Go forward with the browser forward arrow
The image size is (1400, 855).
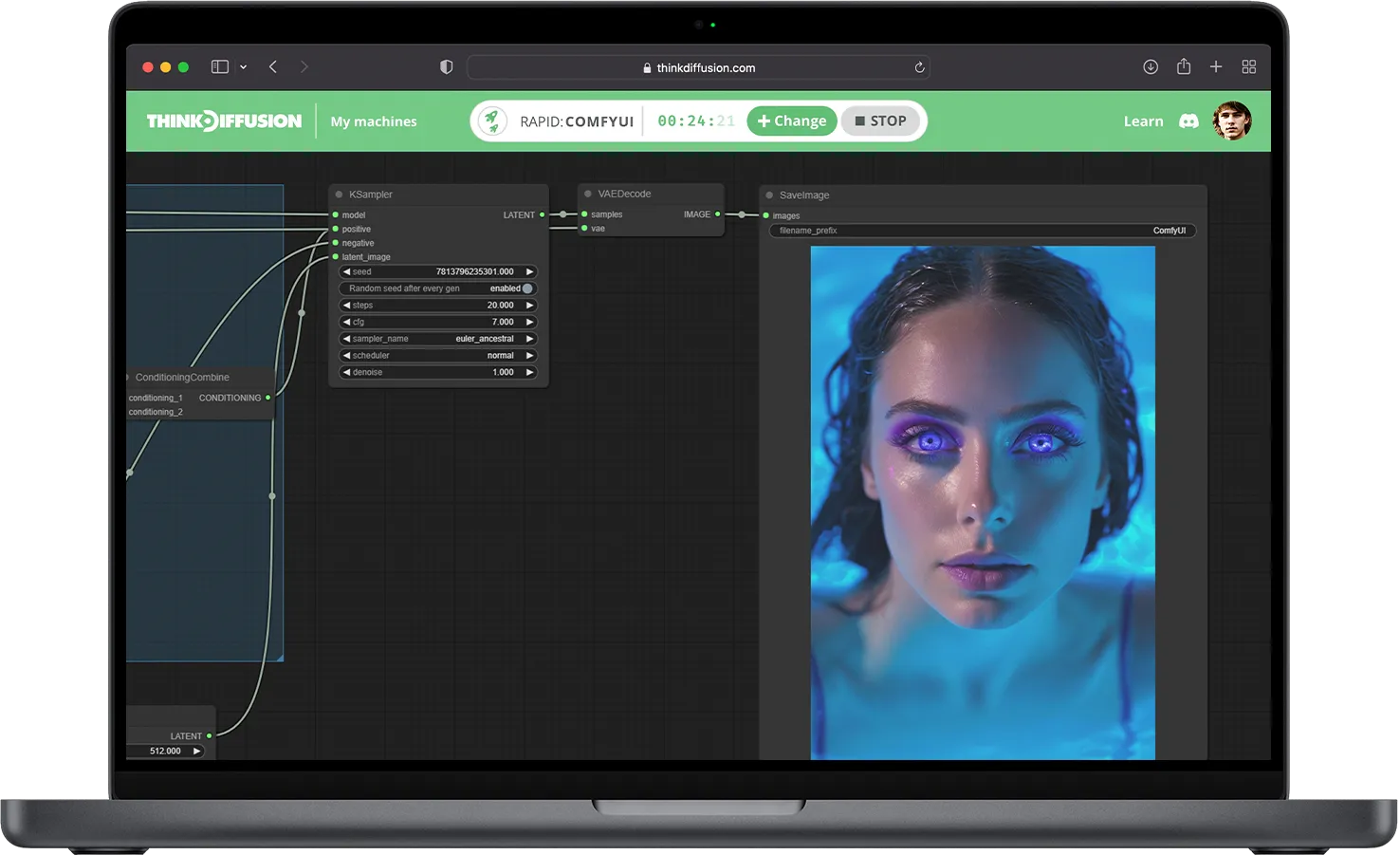coord(304,66)
